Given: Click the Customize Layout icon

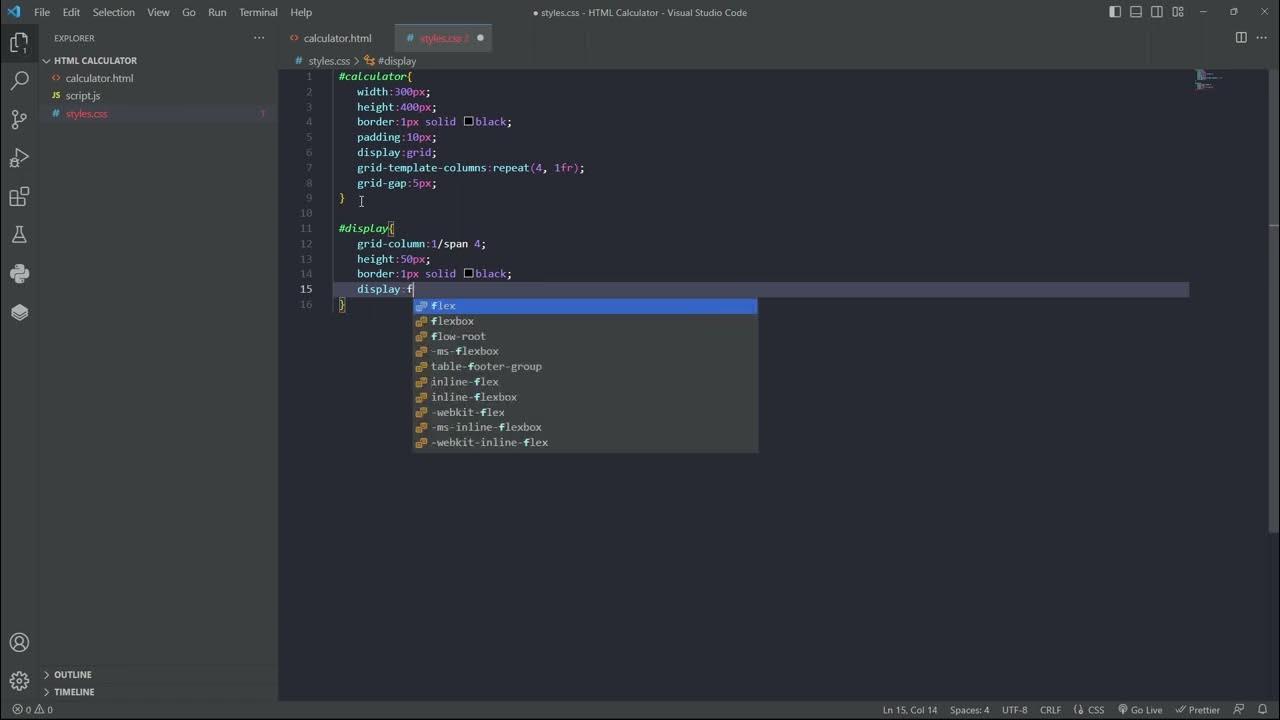Looking at the screenshot, I should (1177, 12).
